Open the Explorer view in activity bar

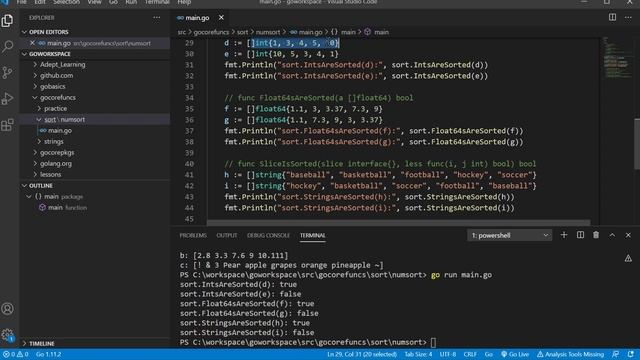tap(7, 20)
